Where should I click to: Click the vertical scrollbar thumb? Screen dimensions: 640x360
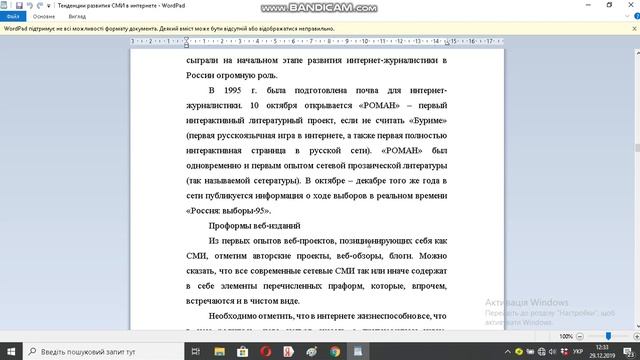click(x=637, y=148)
